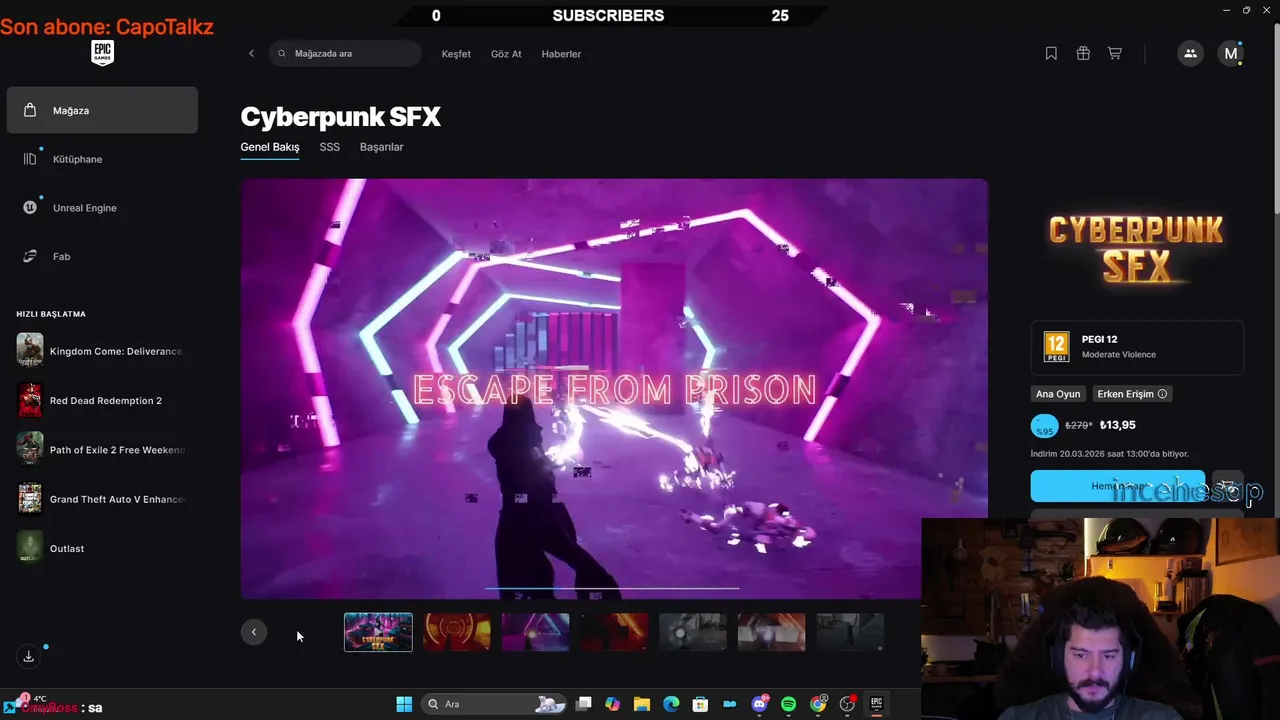
Task: Click the Cyberpunk SFX logo image
Action: [x=1137, y=248]
